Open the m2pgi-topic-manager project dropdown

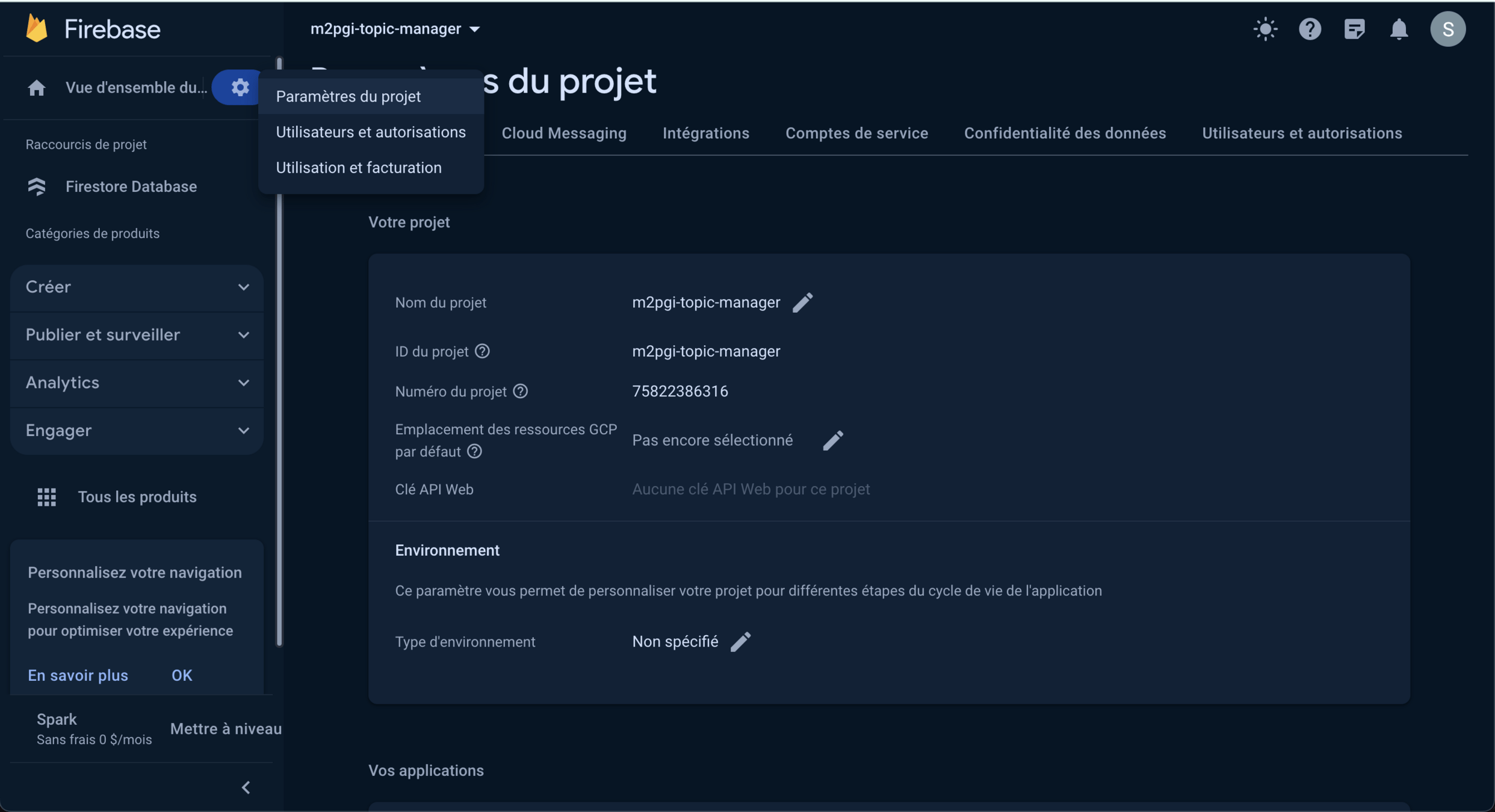pos(395,29)
